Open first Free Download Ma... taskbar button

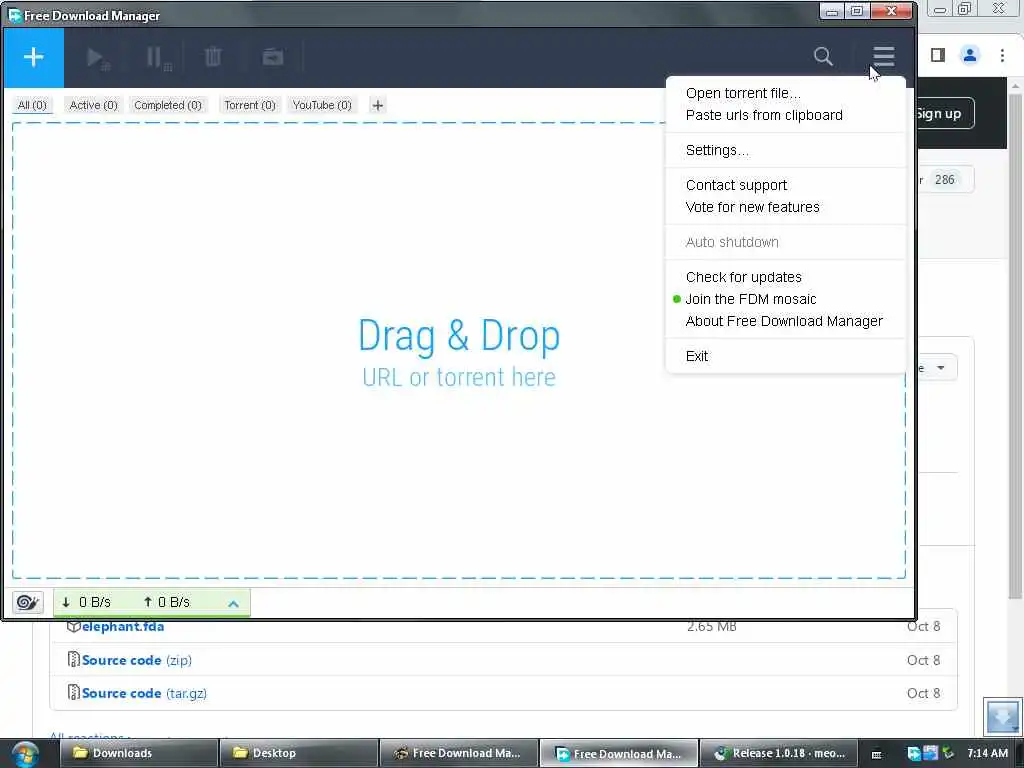(x=459, y=754)
